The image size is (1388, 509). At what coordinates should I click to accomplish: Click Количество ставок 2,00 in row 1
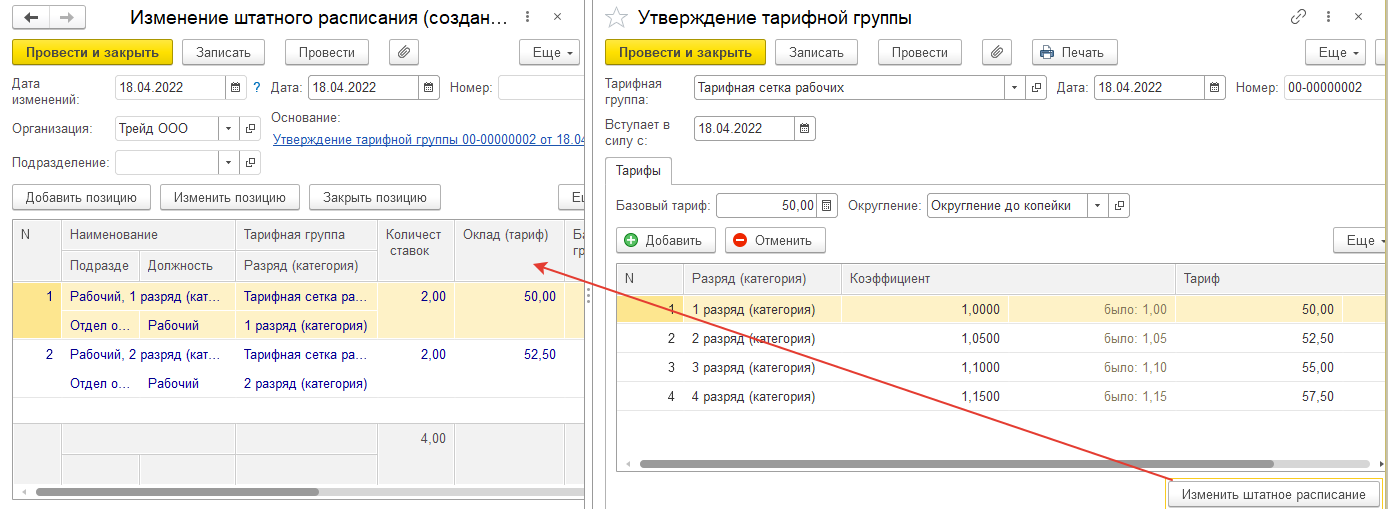416,296
